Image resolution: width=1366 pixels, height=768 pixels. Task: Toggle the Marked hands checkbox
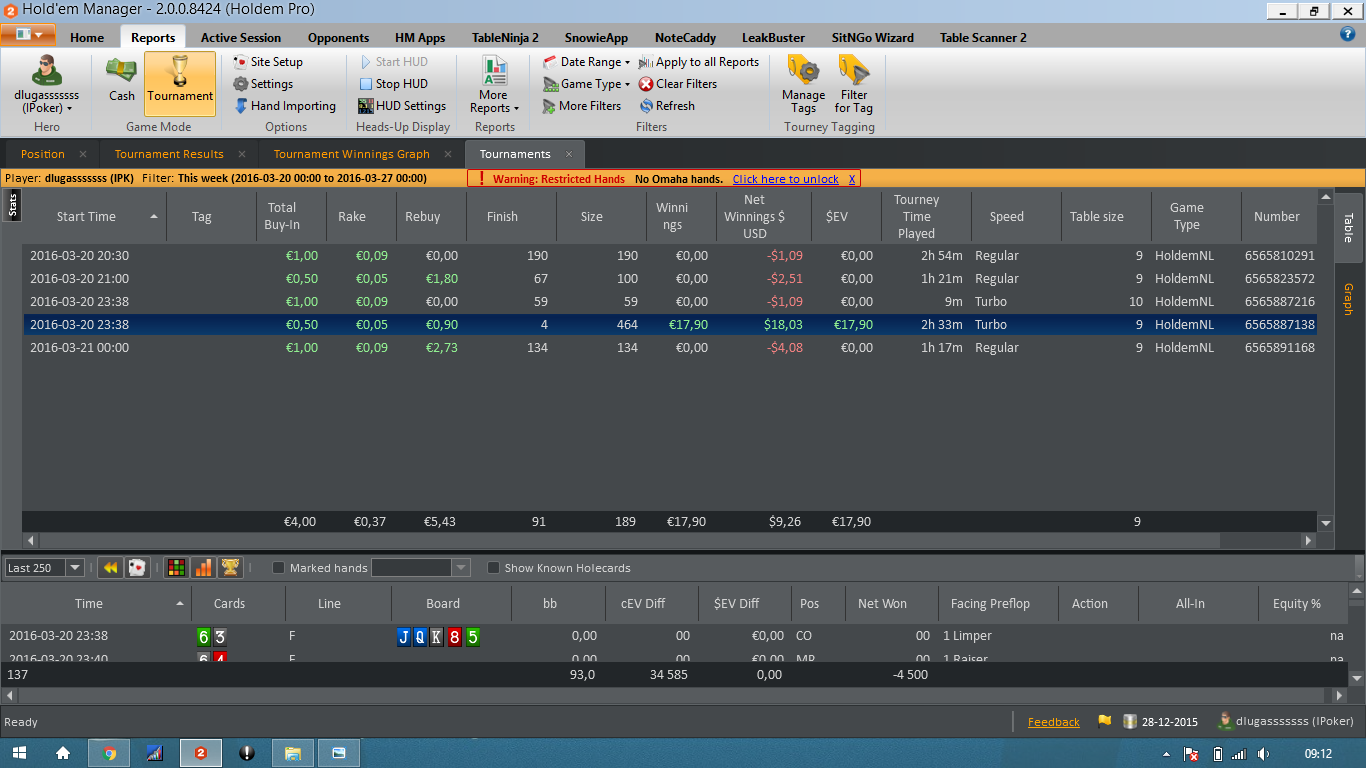tap(279, 568)
